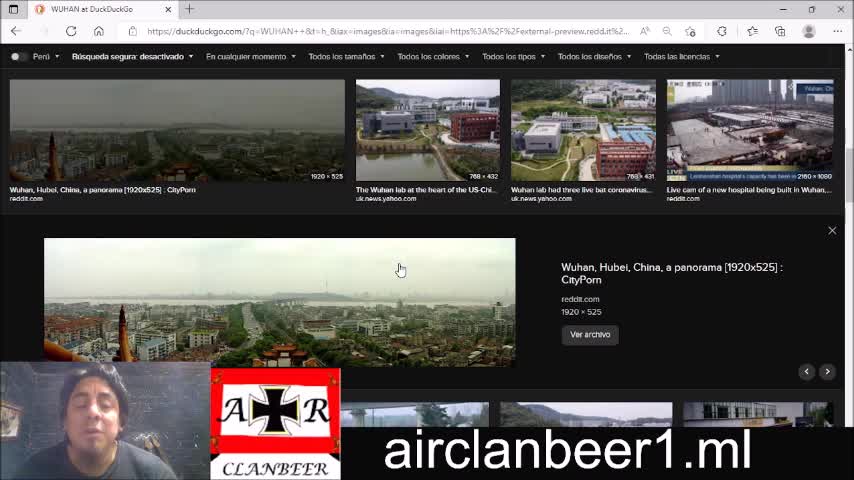Click the site lock icon in address bar

tap(132, 31)
